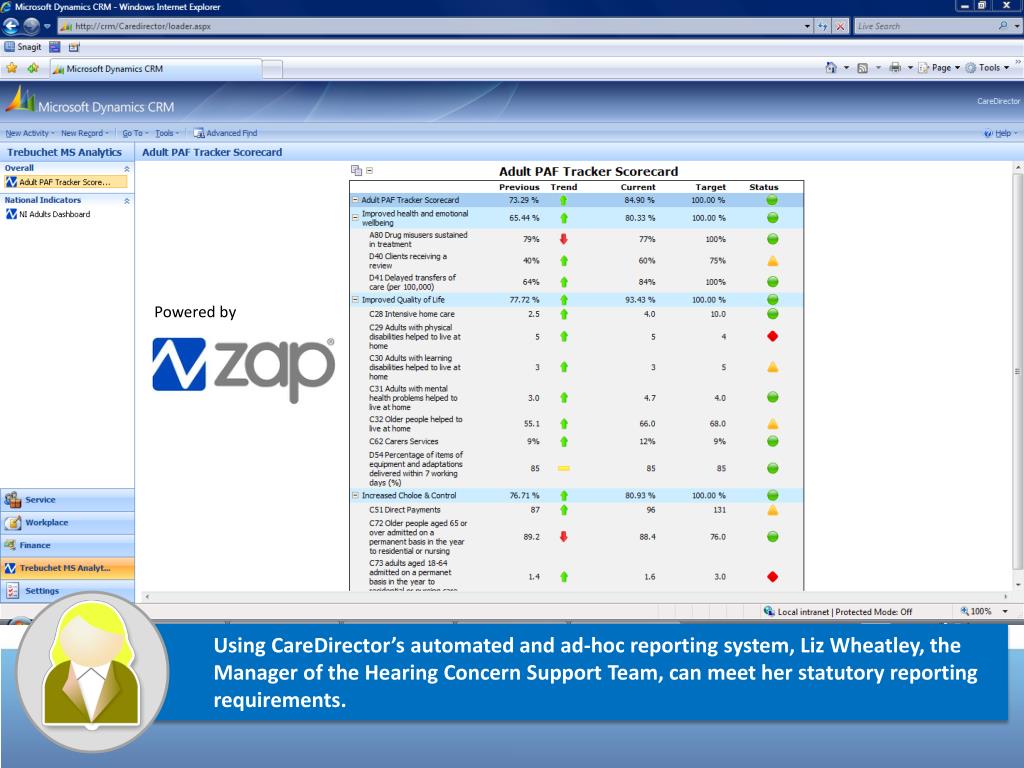Screen dimensions: 1024x768
Task: Click in the Live Search box
Action: 925,26
